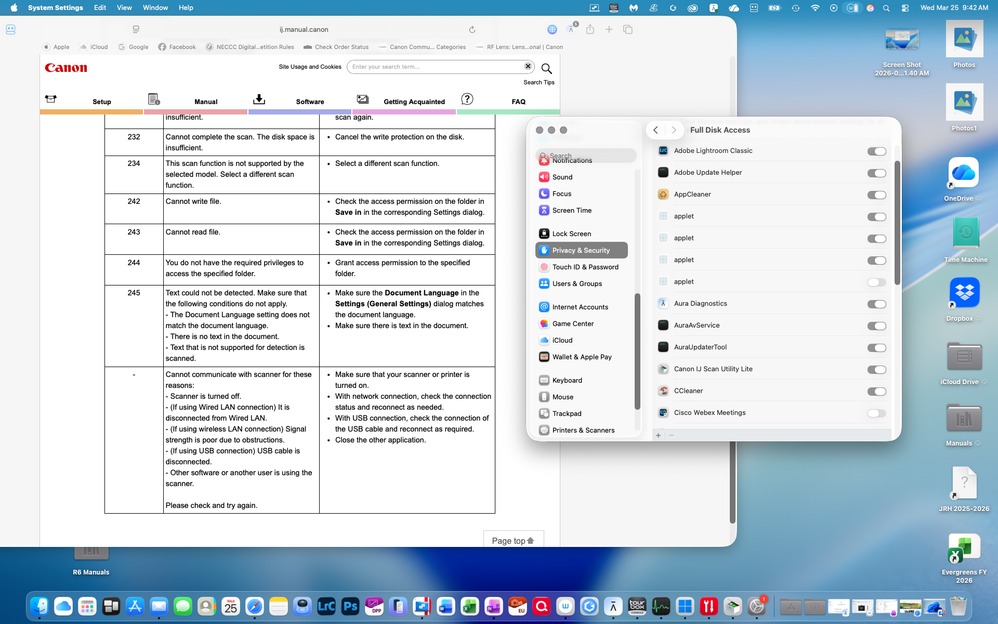Open the View menu in menu bar

pos(124,8)
